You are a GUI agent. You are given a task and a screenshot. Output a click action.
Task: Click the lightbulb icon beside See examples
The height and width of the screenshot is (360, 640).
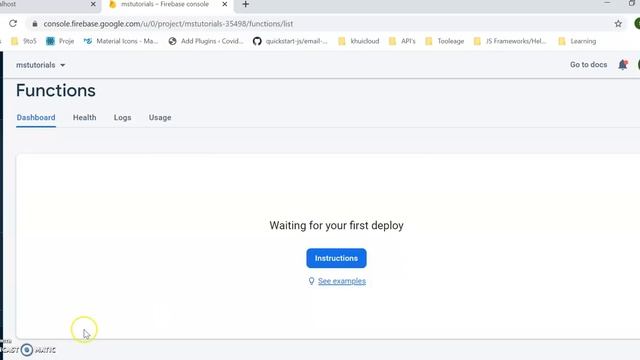(x=311, y=281)
